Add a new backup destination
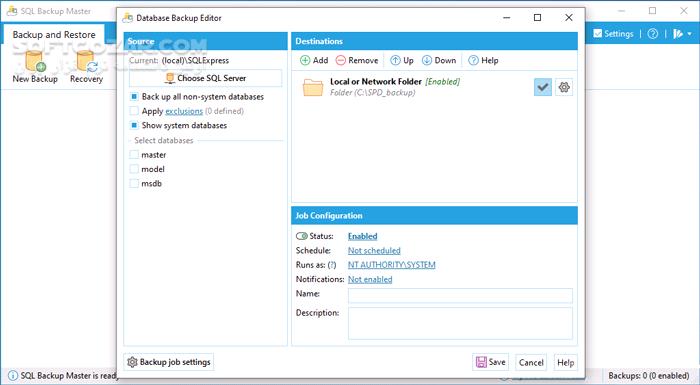 point(314,60)
